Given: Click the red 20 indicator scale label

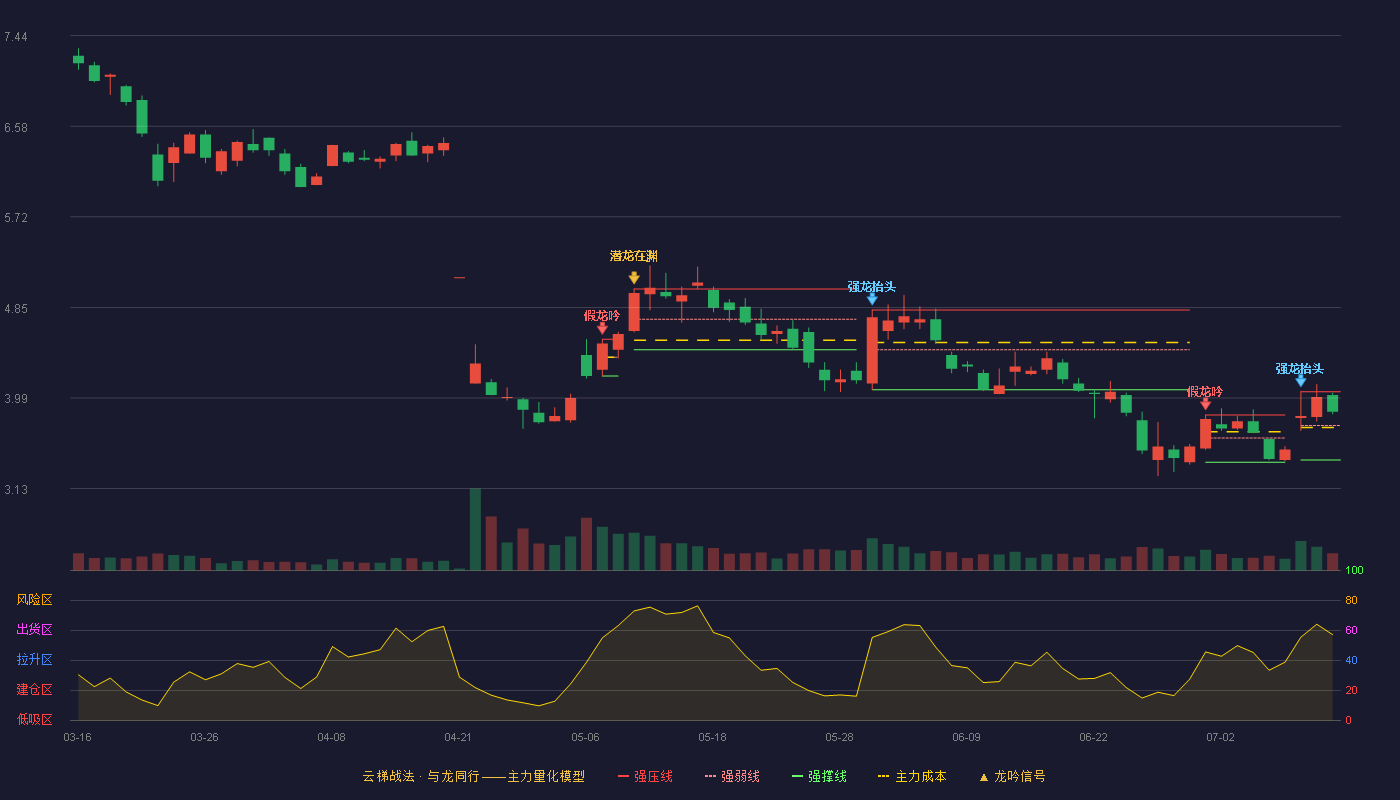Looking at the screenshot, I should [1351, 690].
